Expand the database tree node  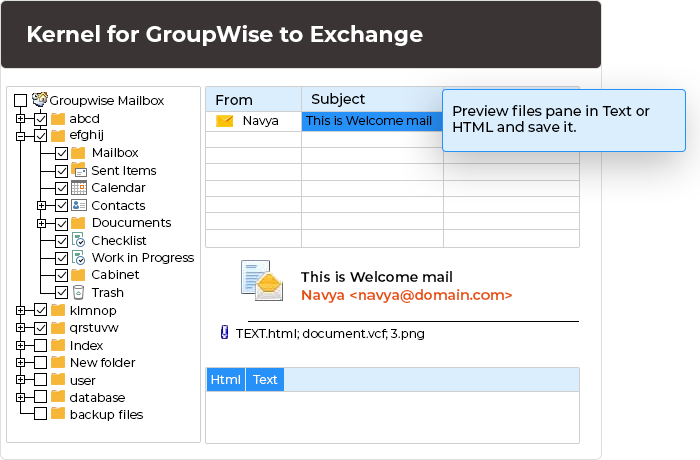(x=20, y=397)
